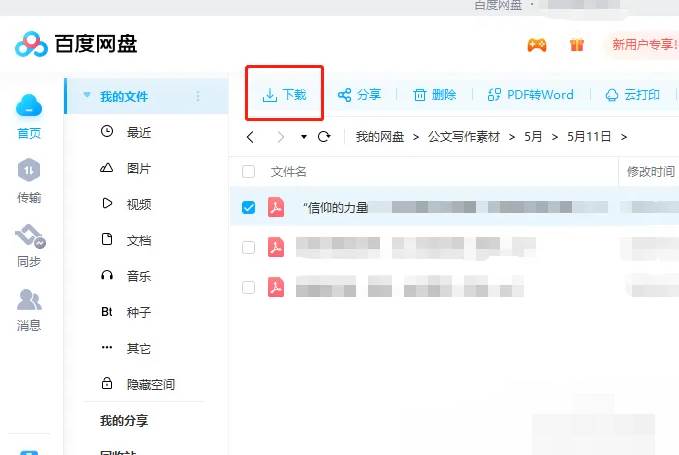Open the 同步 sync section
Screen dimensions: 679x455
[29, 245]
